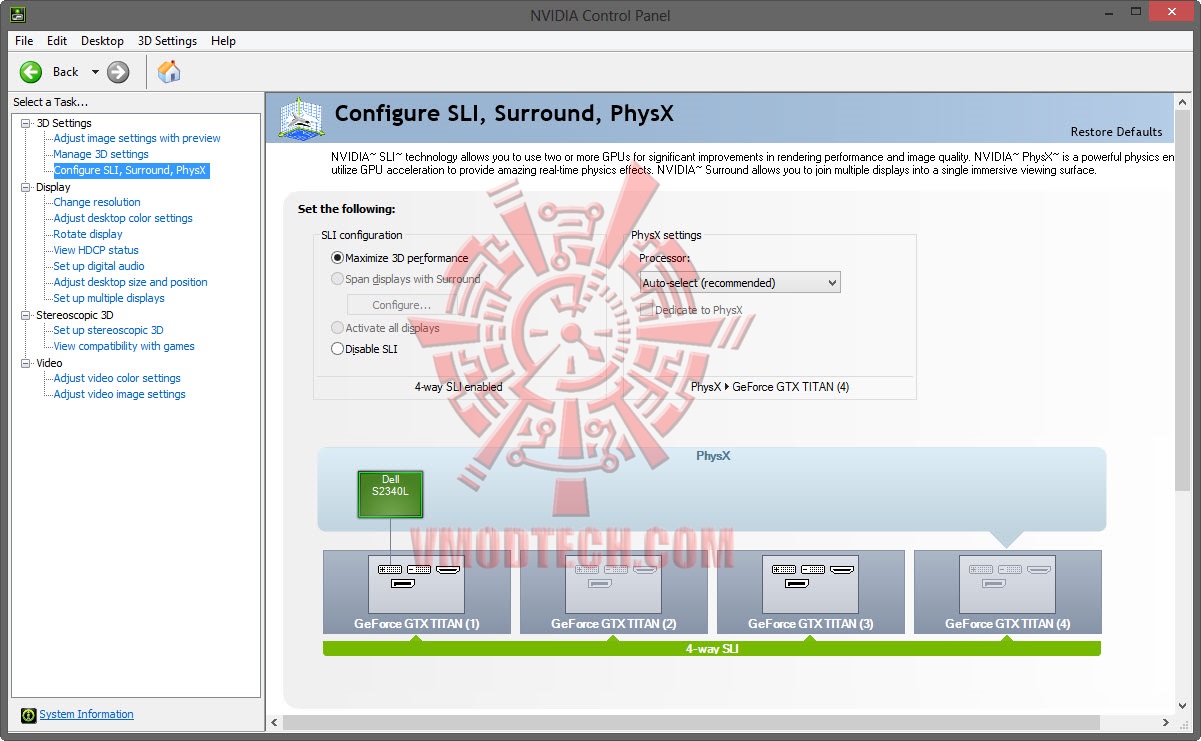Screen dimensions: 1201x741
Task: Click Restore Defaults
Action: tap(1116, 132)
